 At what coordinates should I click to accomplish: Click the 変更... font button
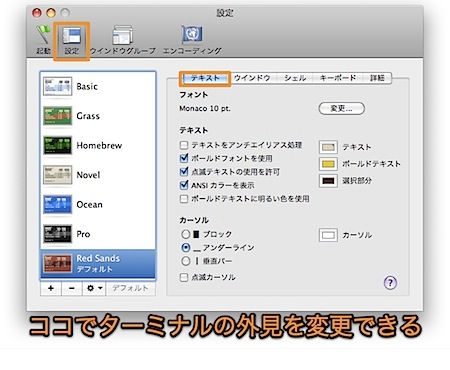342,109
